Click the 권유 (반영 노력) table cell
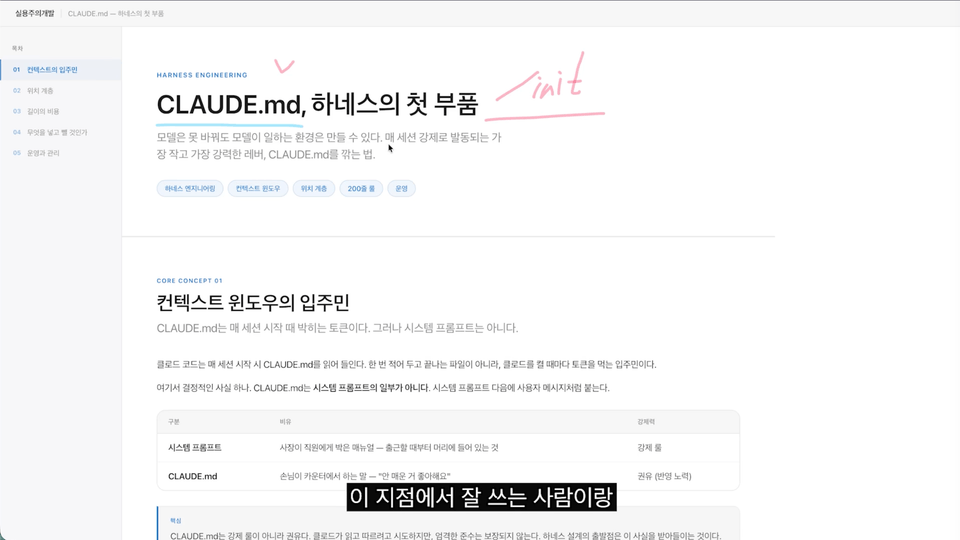 pos(664,476)
